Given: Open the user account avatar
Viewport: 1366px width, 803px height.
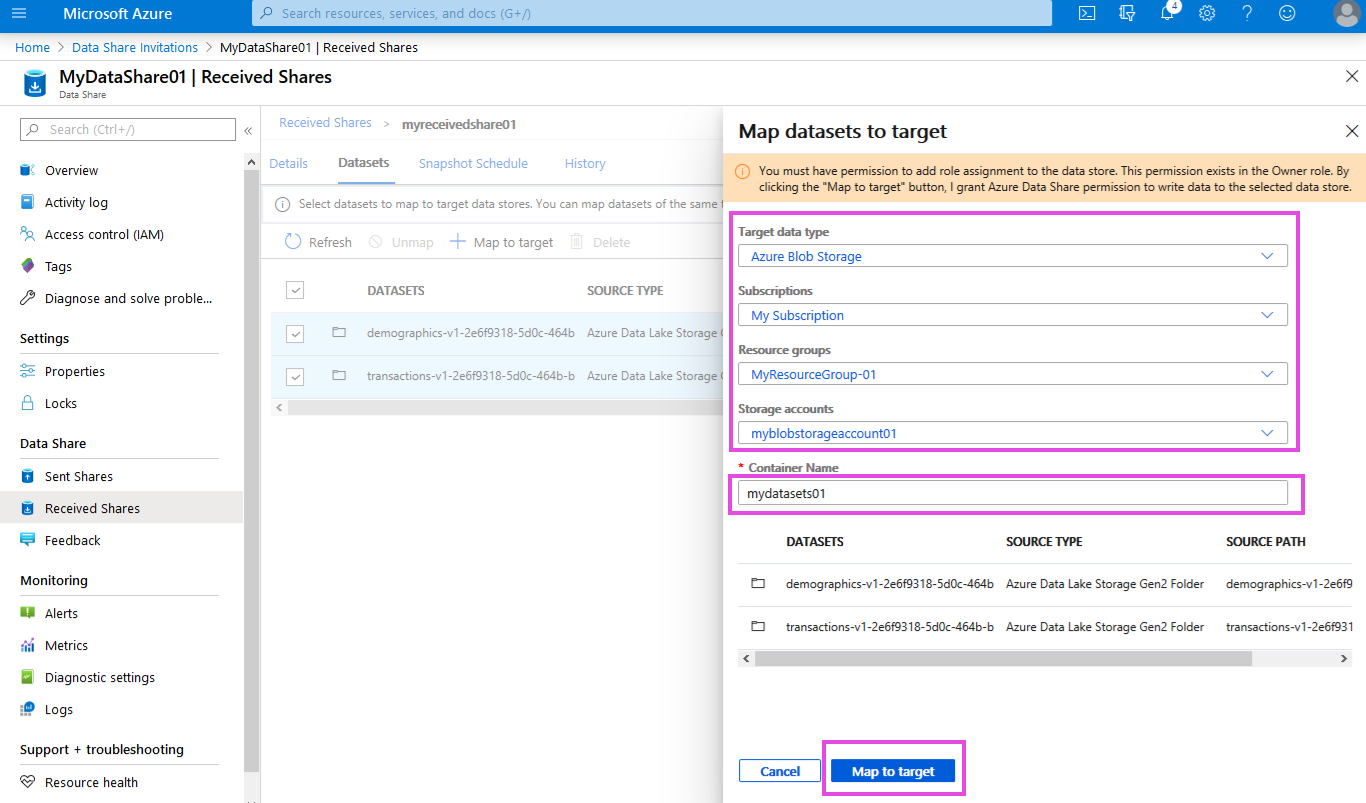Looking at the screenshot, I should [1346, 13].
